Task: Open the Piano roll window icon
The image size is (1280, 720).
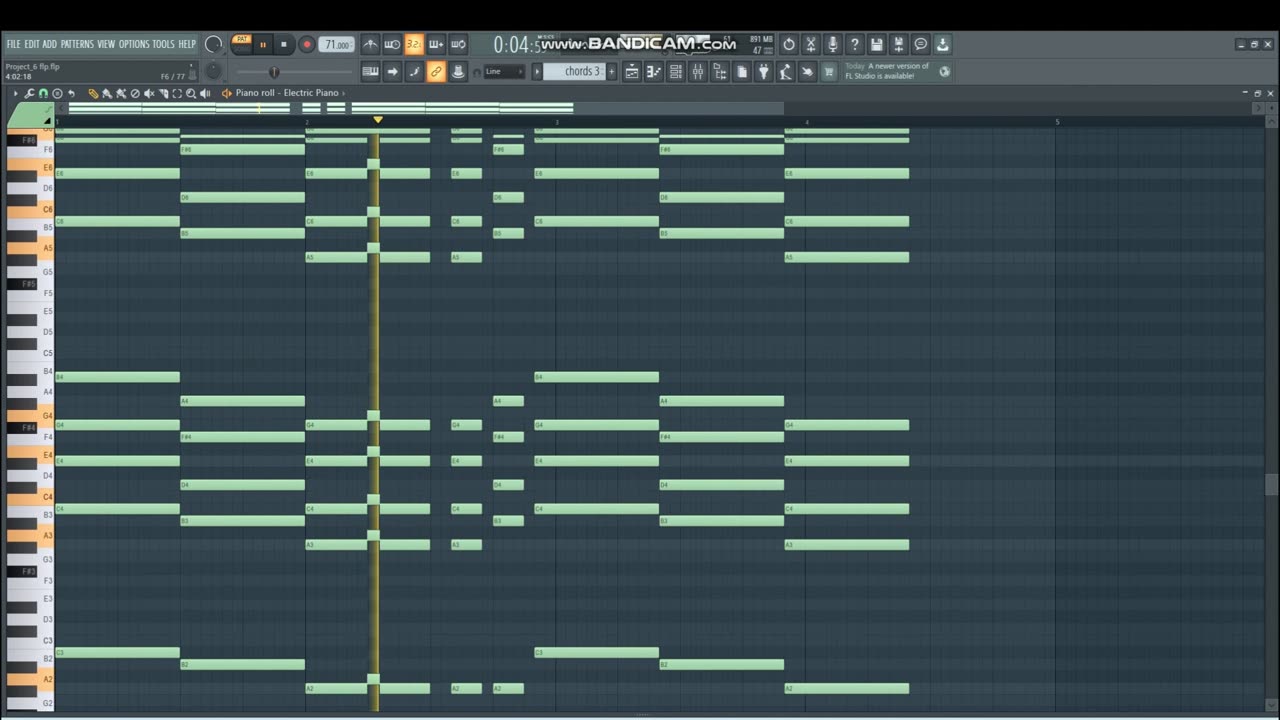Action: (x=654, y=71)
